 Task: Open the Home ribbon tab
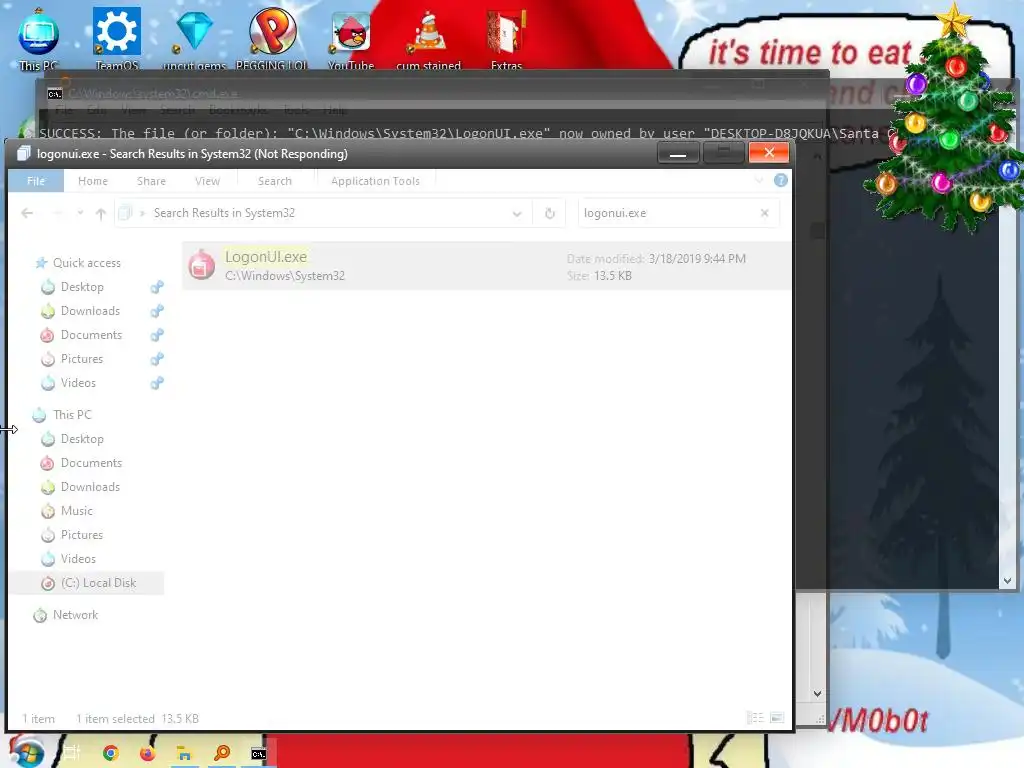click(x=93, y=181)
